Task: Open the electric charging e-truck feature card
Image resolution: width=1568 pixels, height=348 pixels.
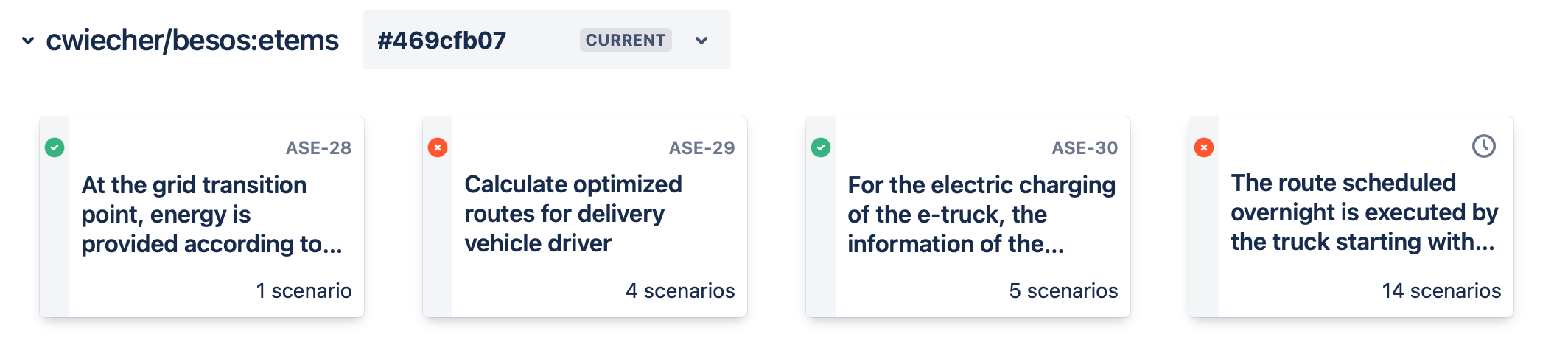Action: coord(968,217)
